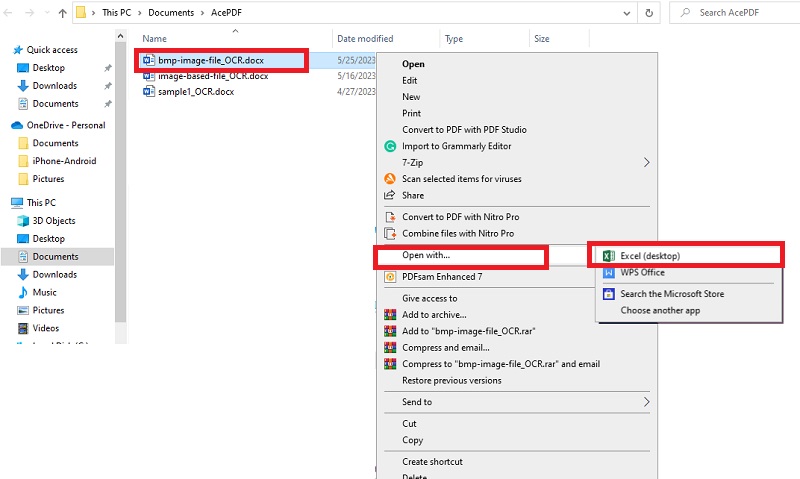Select the bmp-image-file_OCR.docx file
The width and height of the screenshot is (800, 479).
[x=210, y=60]
